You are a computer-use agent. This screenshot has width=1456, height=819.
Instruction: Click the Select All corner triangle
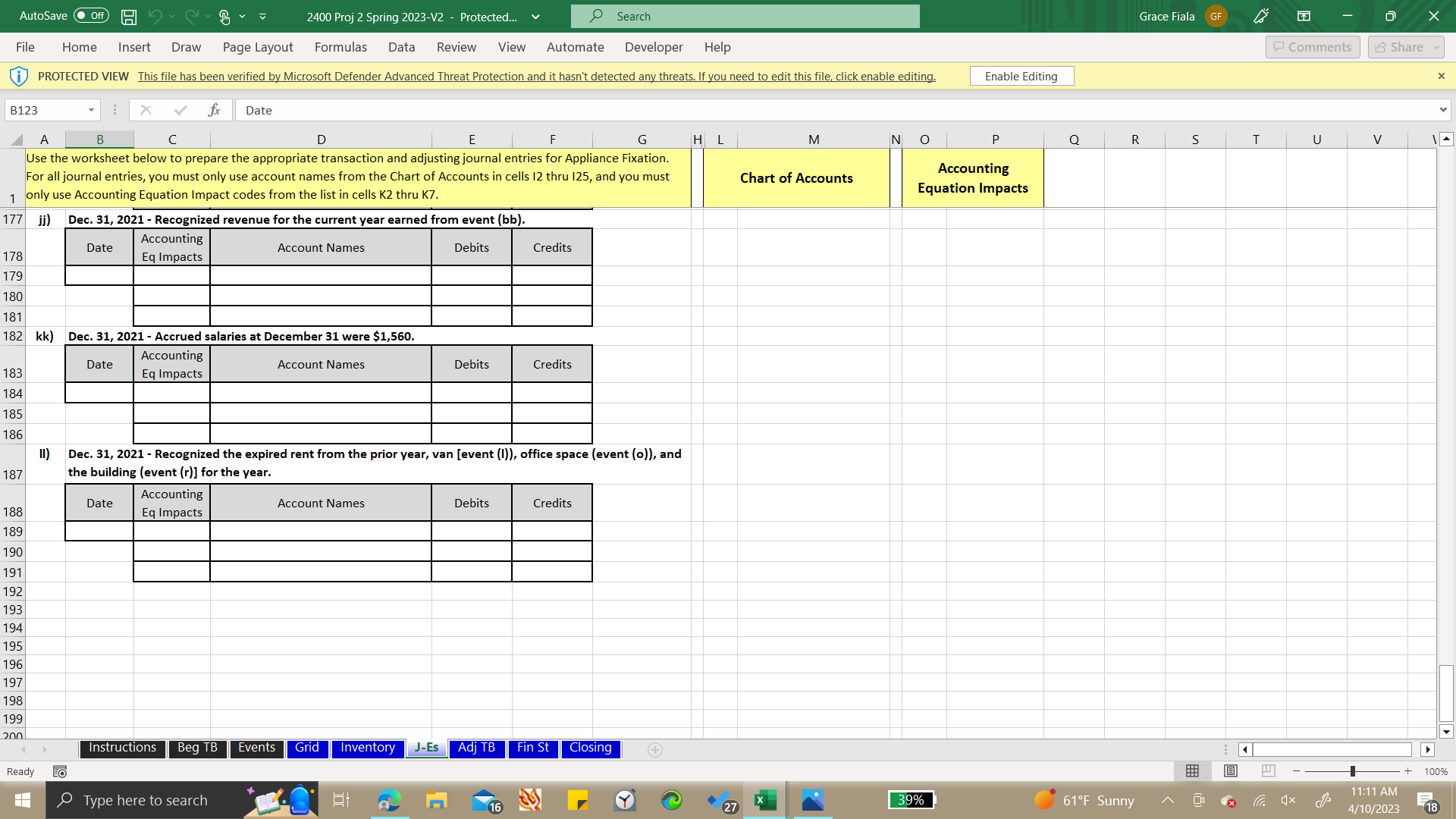[x=17, y=140]
